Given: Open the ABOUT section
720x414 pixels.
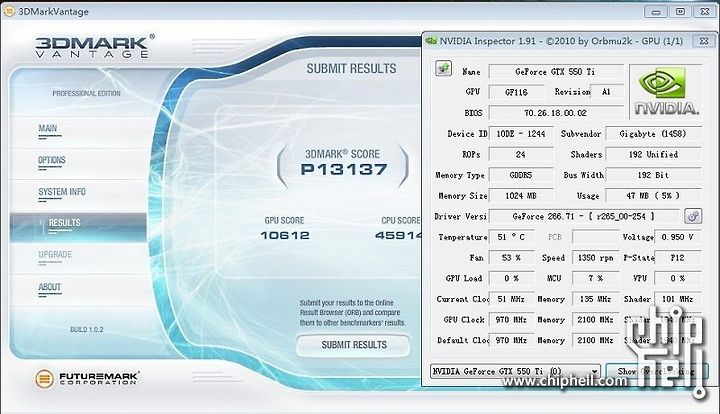Looking at the screenshot, I should point(50,287).
